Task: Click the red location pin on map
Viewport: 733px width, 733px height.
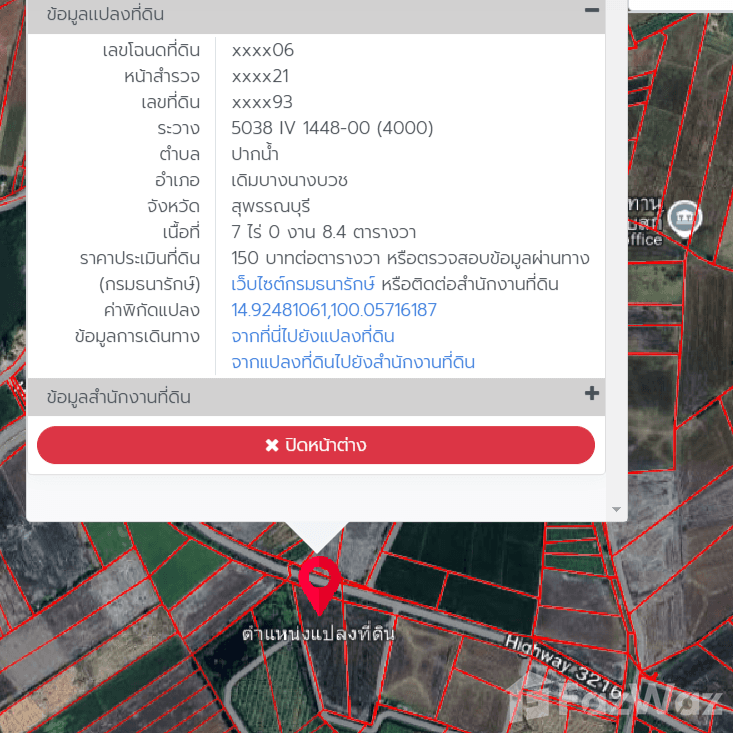Action: (319, 581)
